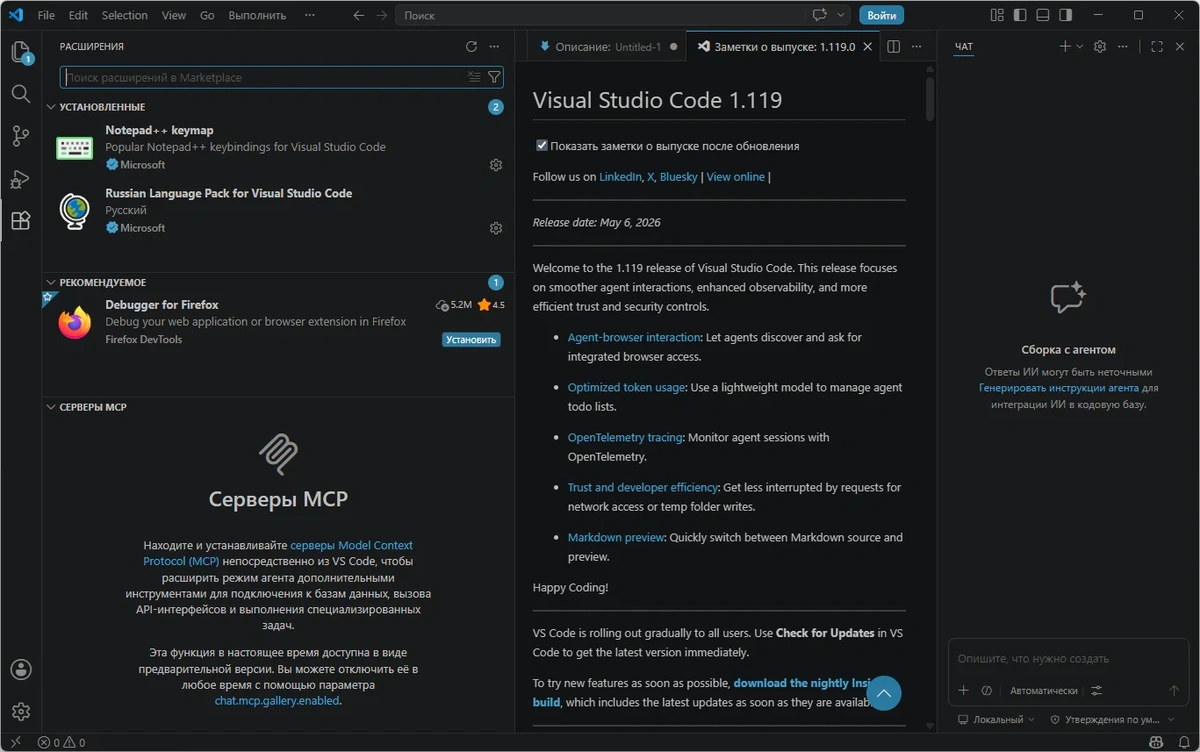Clear extensions search results icon
The width and height of the screenshot is (1200, 752).
(474, 77)
